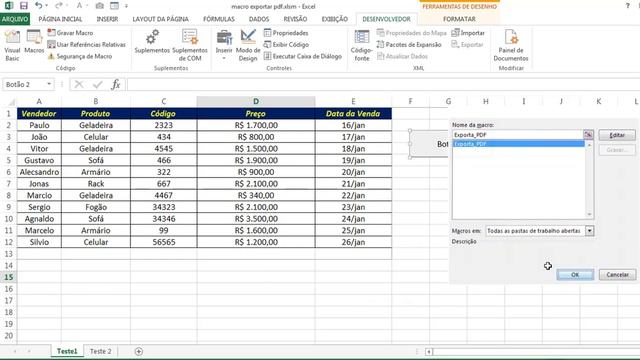The width and height of the screenshot is (640, 360).
Task: Click the XML Exportar button
Action: coord(467,44)
